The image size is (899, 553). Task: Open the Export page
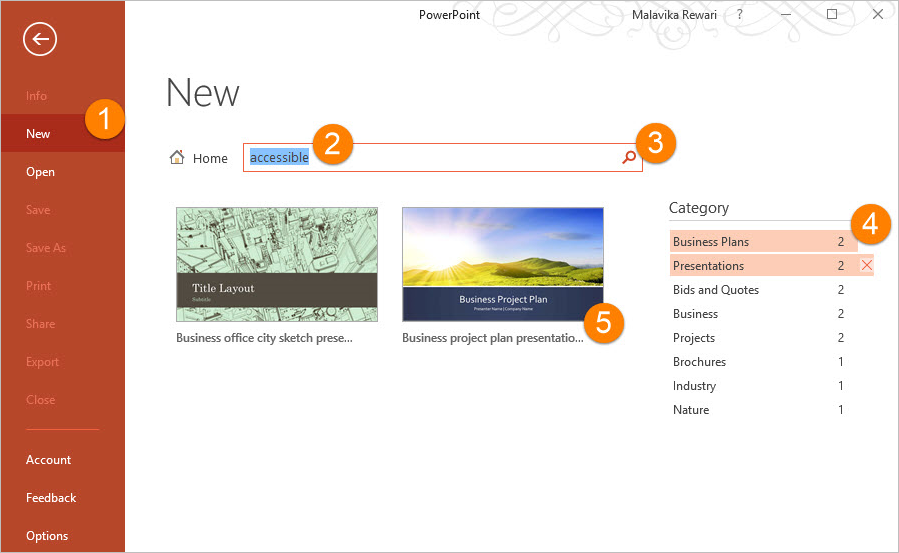click(x=42, y=362)
